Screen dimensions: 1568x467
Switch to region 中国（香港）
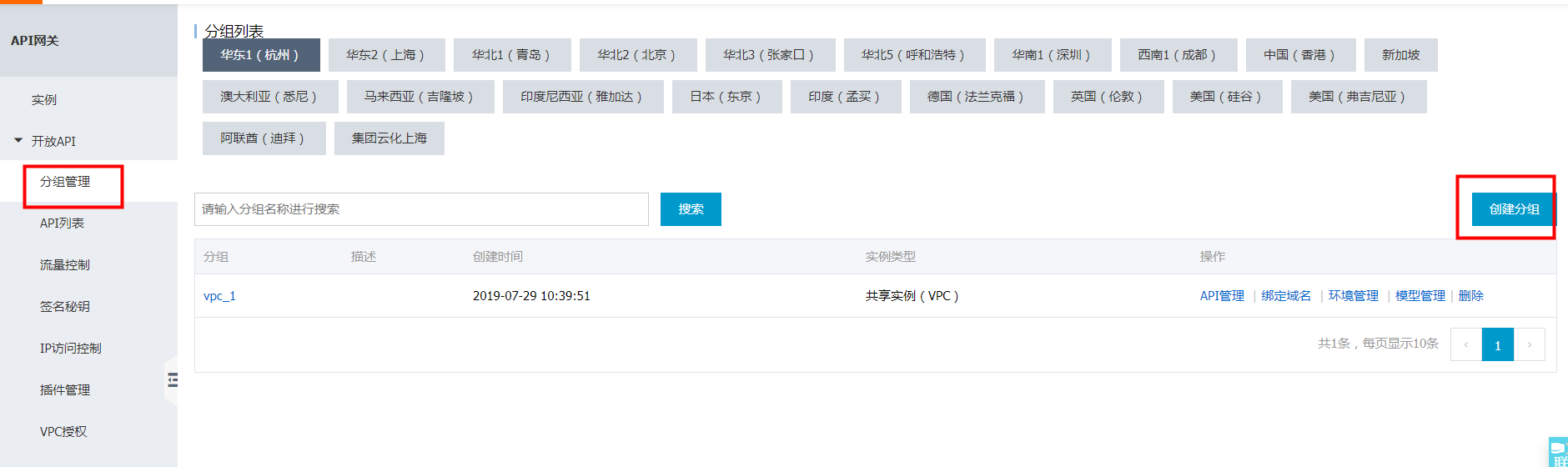tap(1301, 55)
